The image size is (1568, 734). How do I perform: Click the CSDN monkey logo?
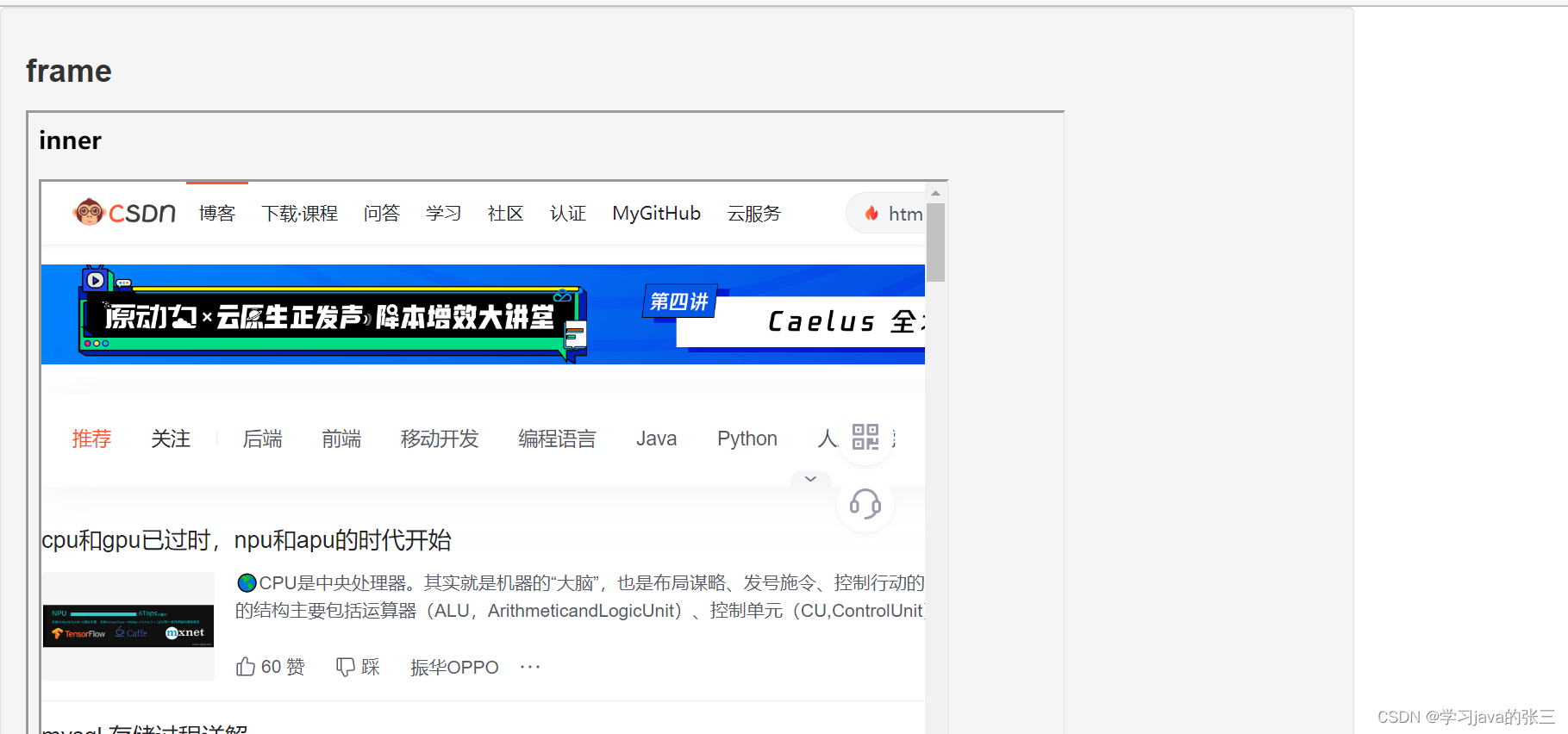[x=124, y=212]
